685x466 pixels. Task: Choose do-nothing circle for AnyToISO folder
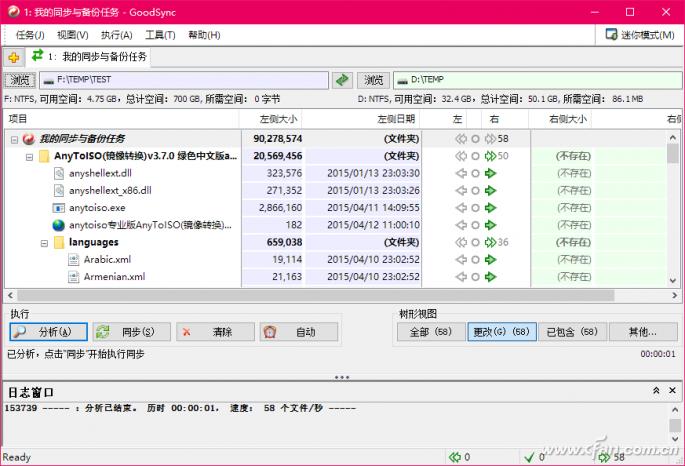[475, 156]
